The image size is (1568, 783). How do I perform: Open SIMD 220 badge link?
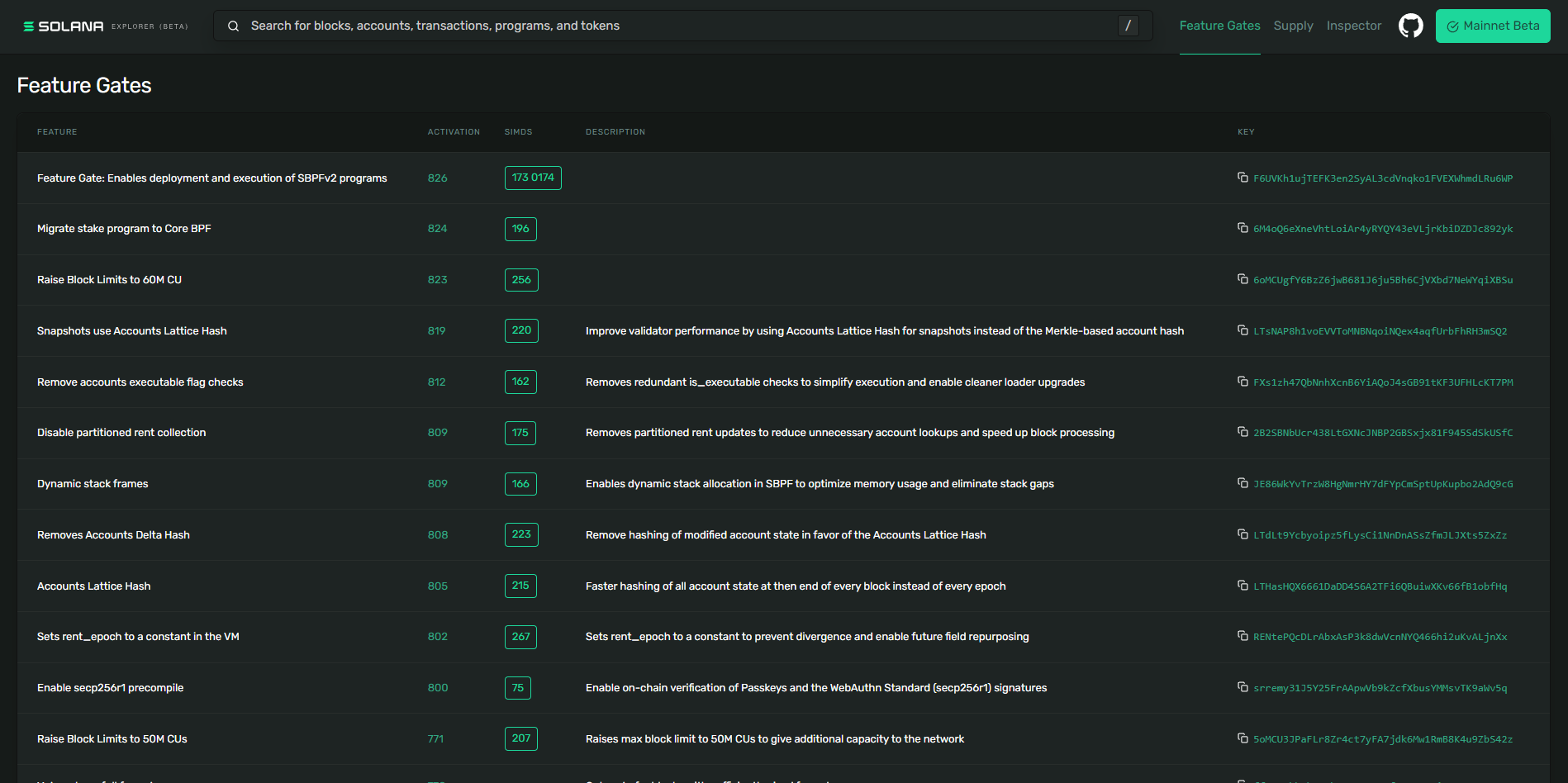click(521, 330)
